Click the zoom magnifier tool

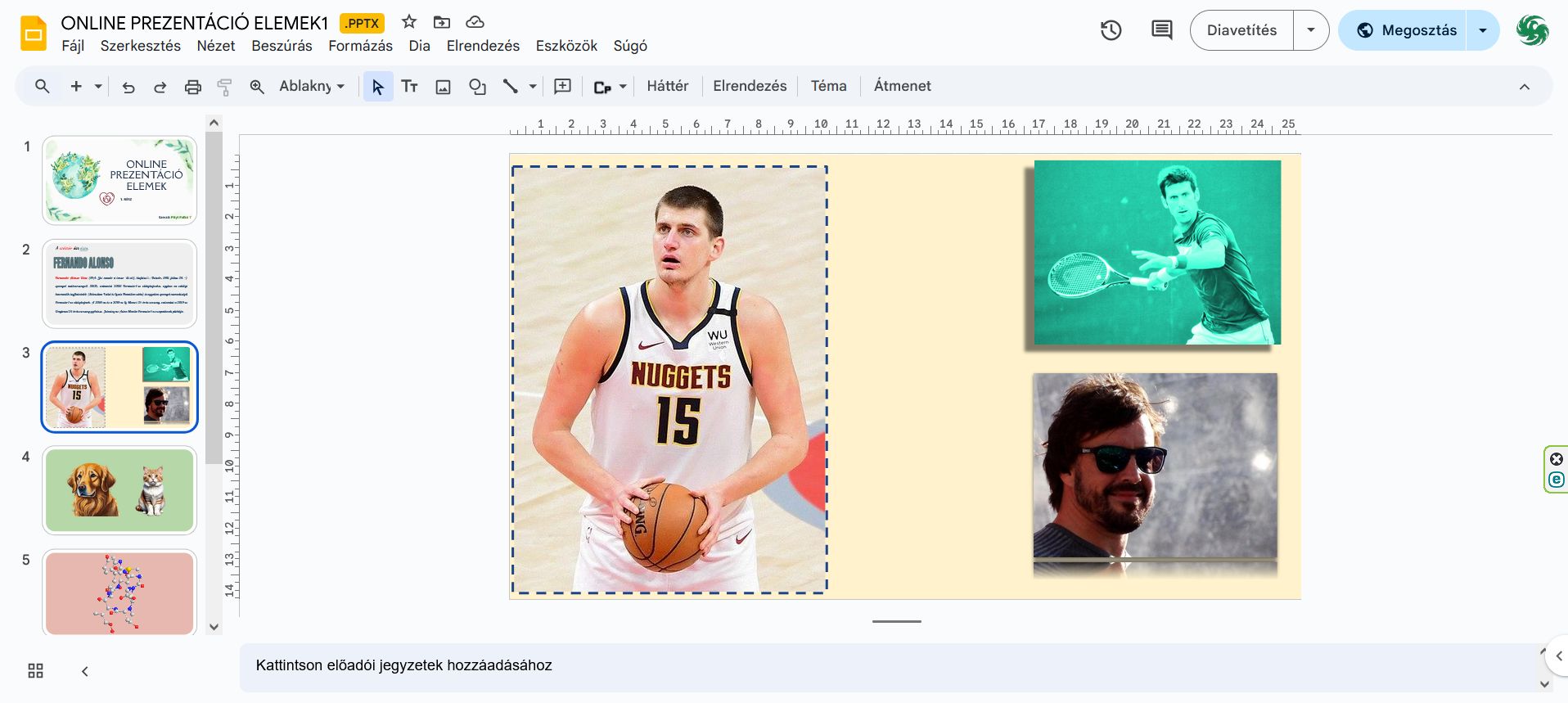point(257,87)
